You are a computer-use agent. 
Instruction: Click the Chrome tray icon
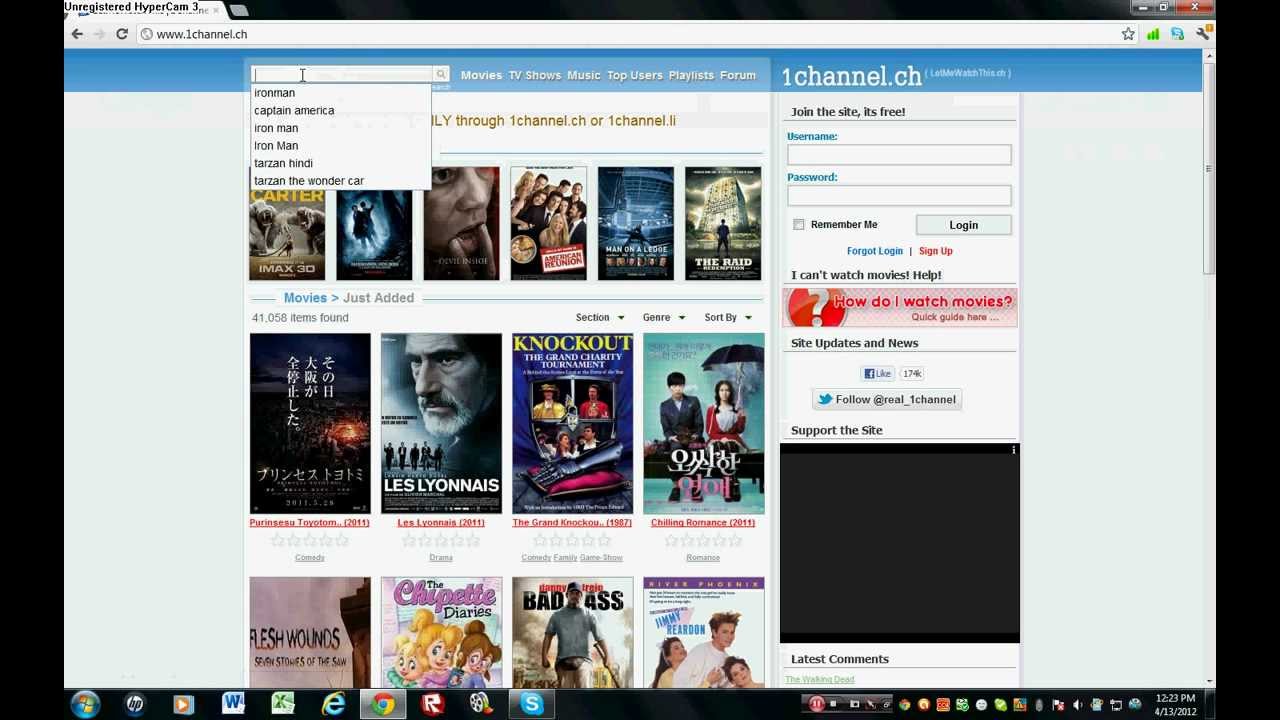904,705
